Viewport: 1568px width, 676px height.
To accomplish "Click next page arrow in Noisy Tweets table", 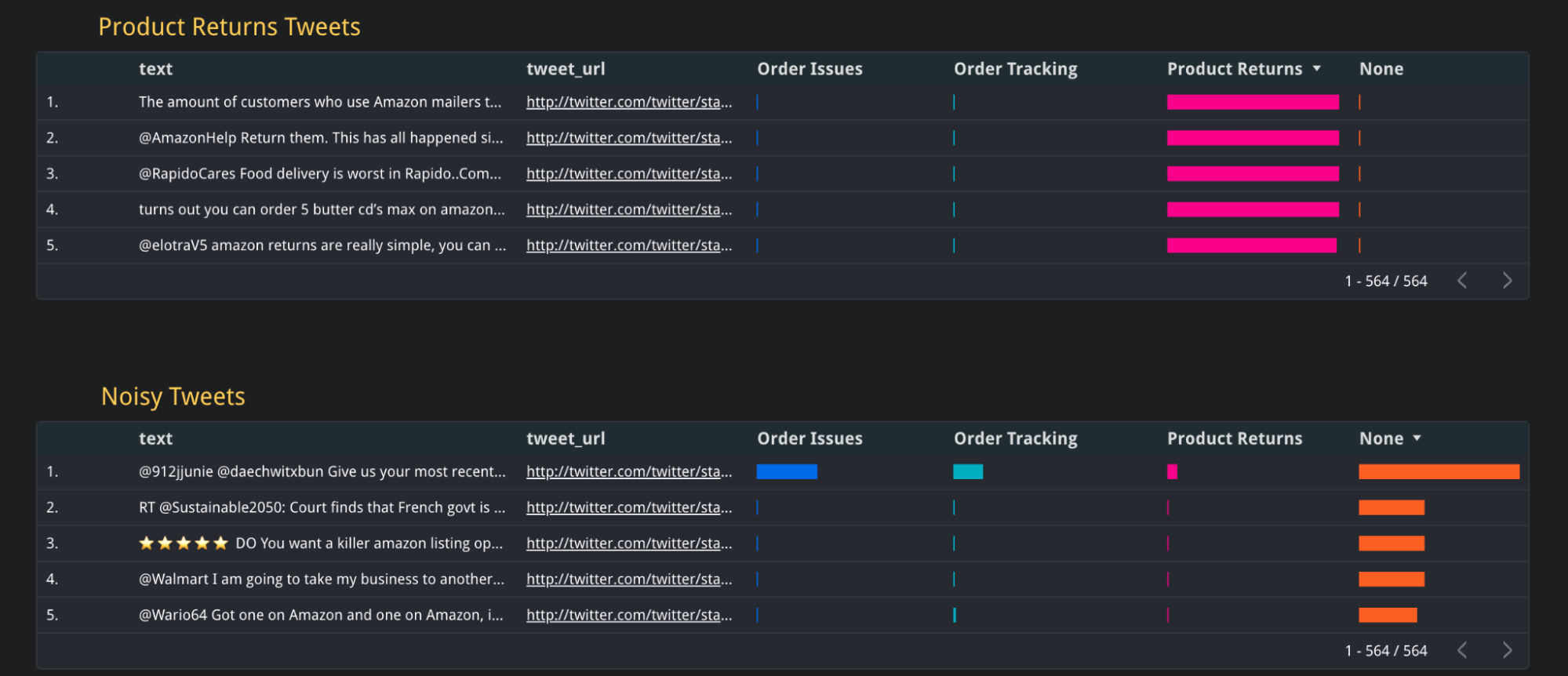I will pos(1507,650).
